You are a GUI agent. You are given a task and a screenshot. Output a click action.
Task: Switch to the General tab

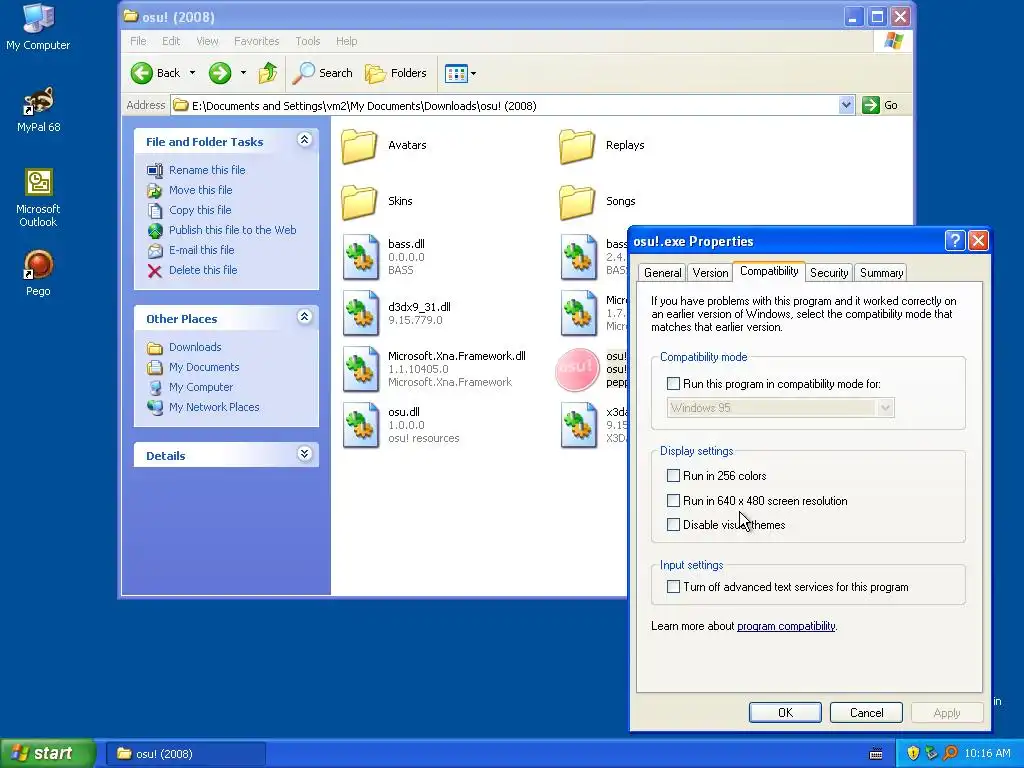tap(662, 273)
